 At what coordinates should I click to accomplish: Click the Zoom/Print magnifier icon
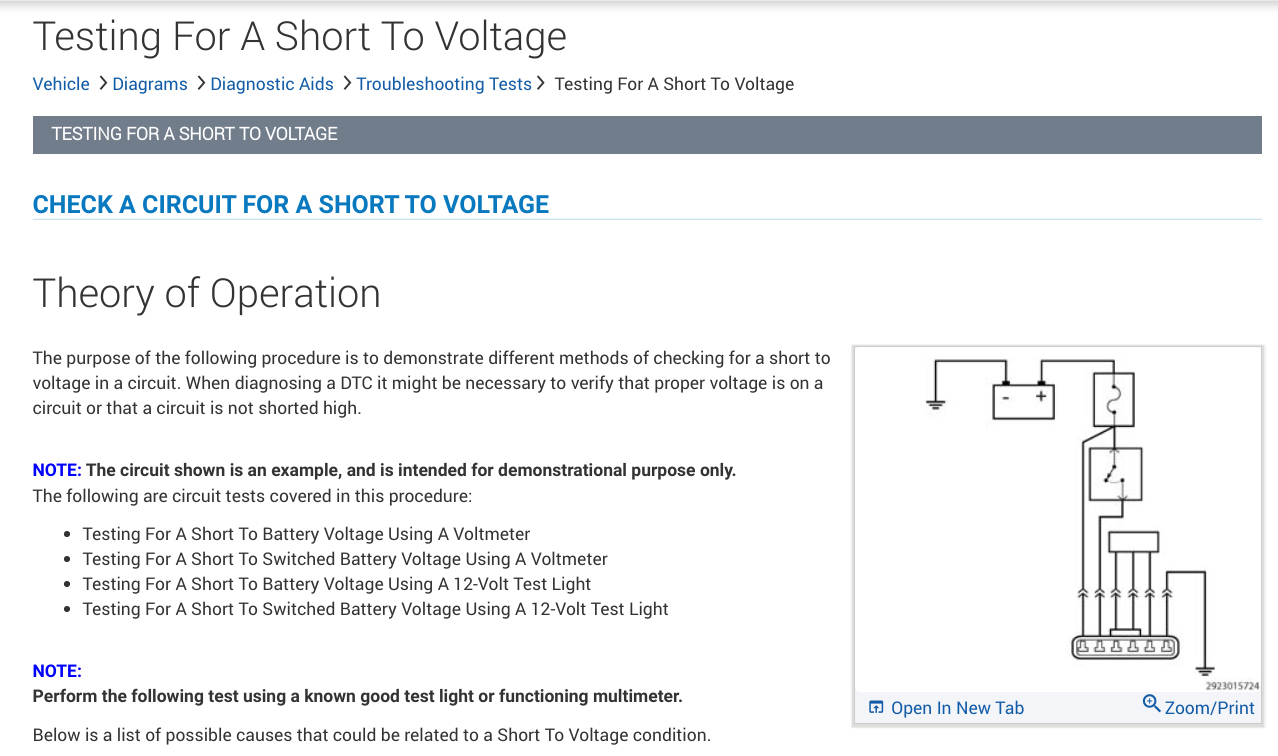click(x=1152, y=705)
